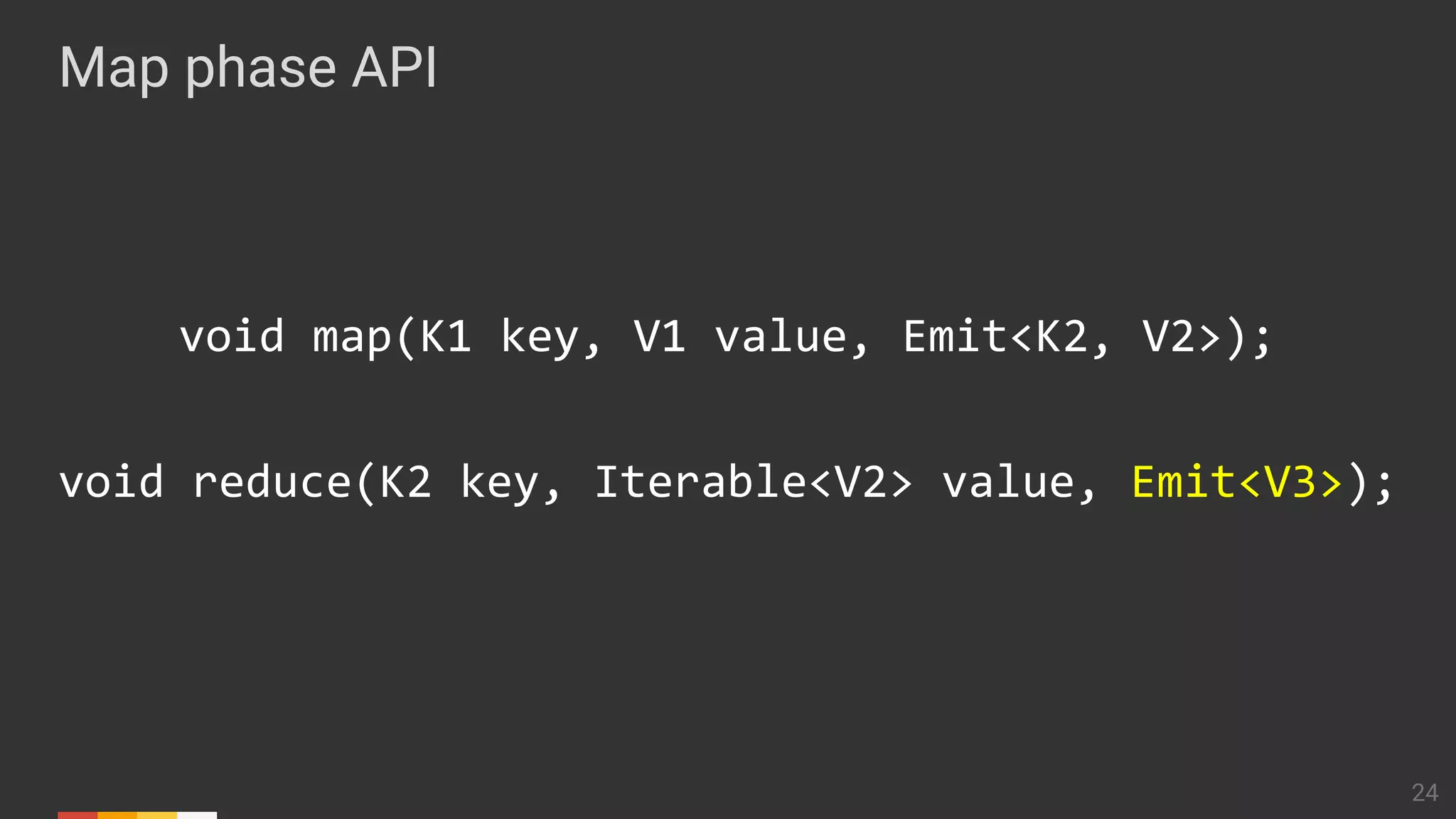Click the red segment of the bottom color stripe
Viewport: 1456px width, 819px height.
point(77,815)
